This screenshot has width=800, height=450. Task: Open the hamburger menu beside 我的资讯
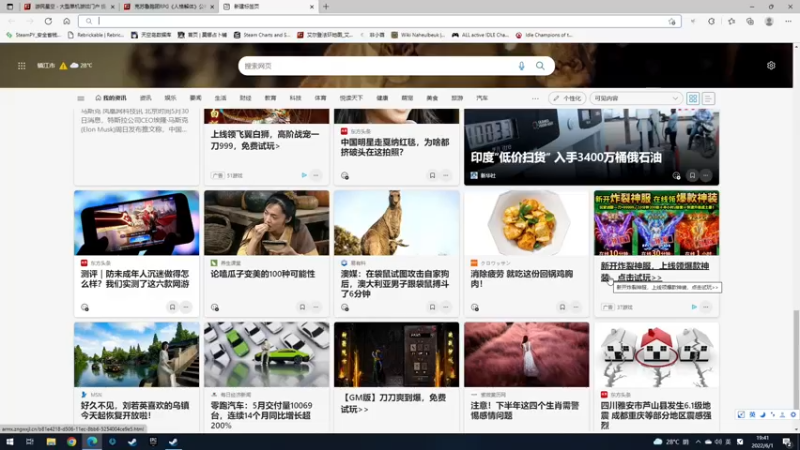coord(81,98)
